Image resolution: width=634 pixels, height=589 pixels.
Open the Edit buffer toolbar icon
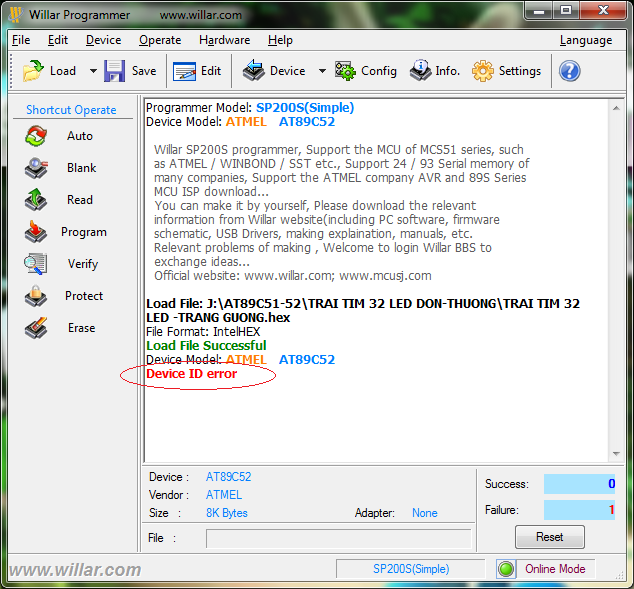(x=184, y=72)
